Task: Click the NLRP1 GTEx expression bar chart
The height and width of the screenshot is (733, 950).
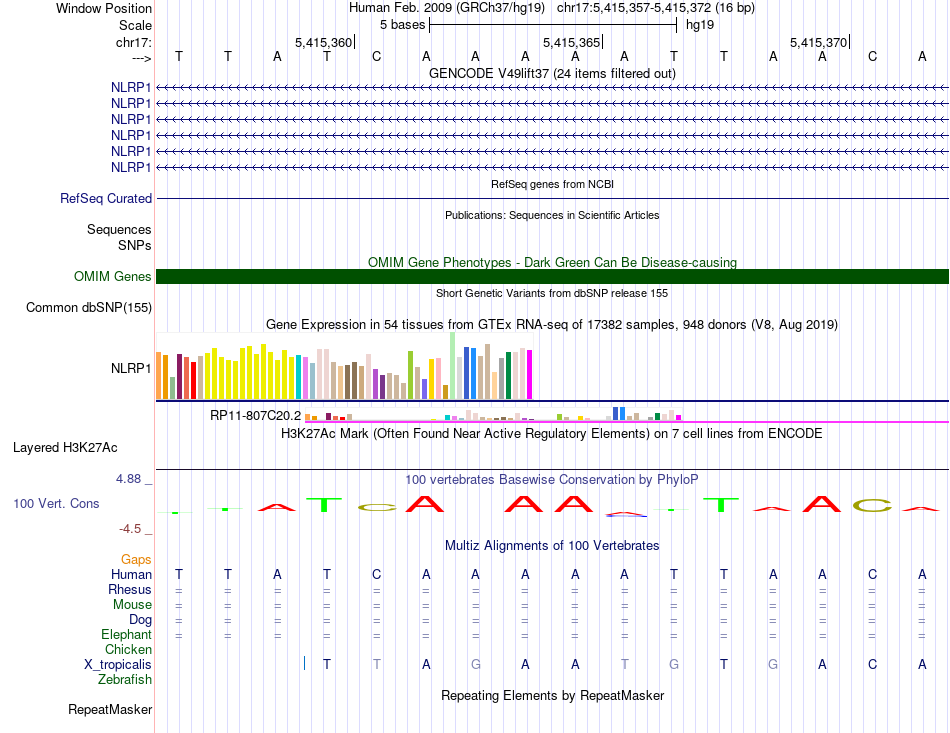Action: click(x=344, y=366)
